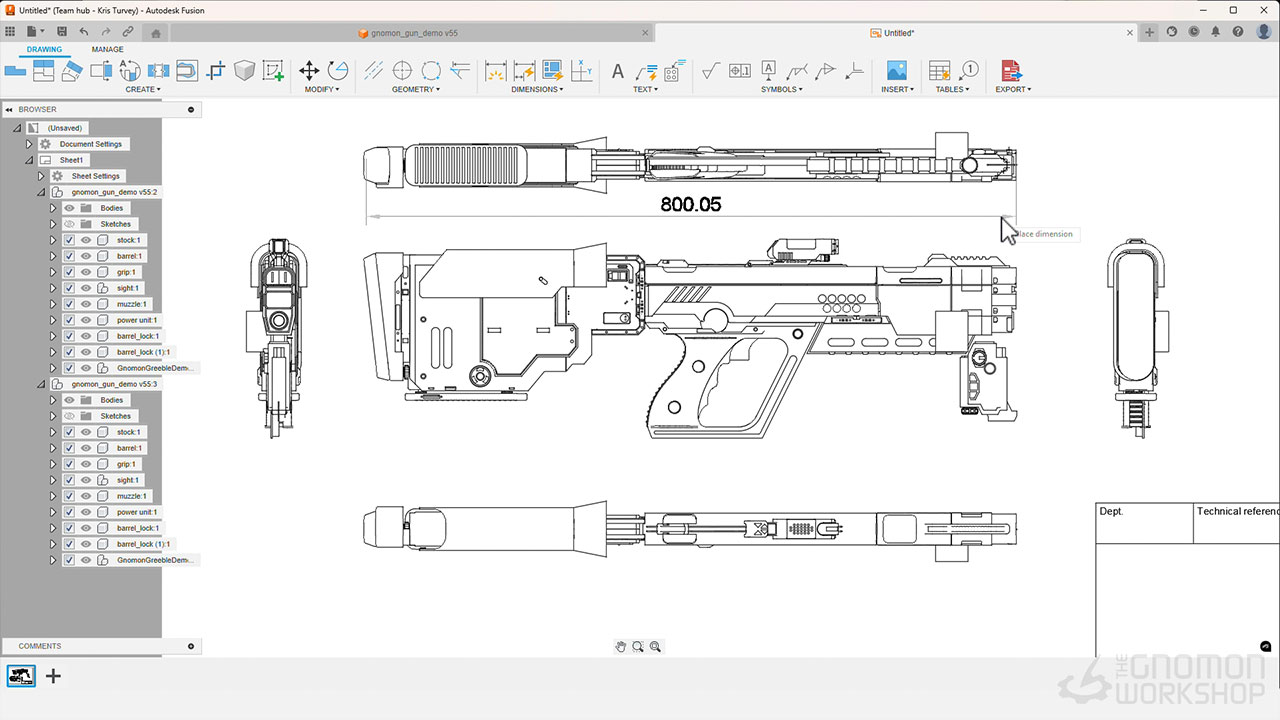
Task: Uncheck the first muzzle:1 component checkbox
Action: [x=69, y=304]
